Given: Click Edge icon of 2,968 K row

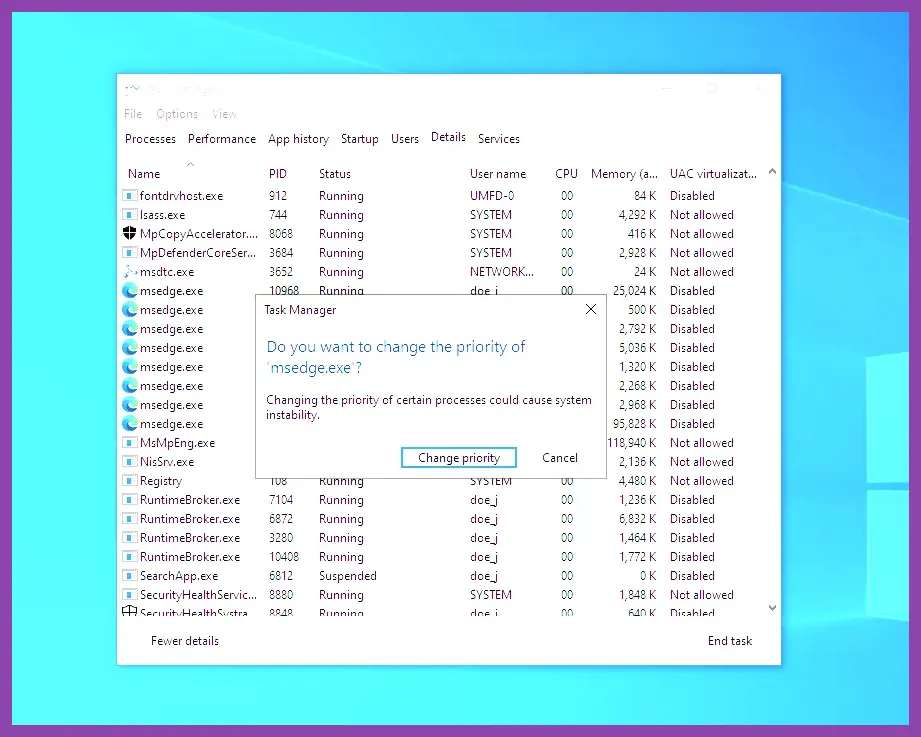Looking at the screenshot, I should [129, 405].
